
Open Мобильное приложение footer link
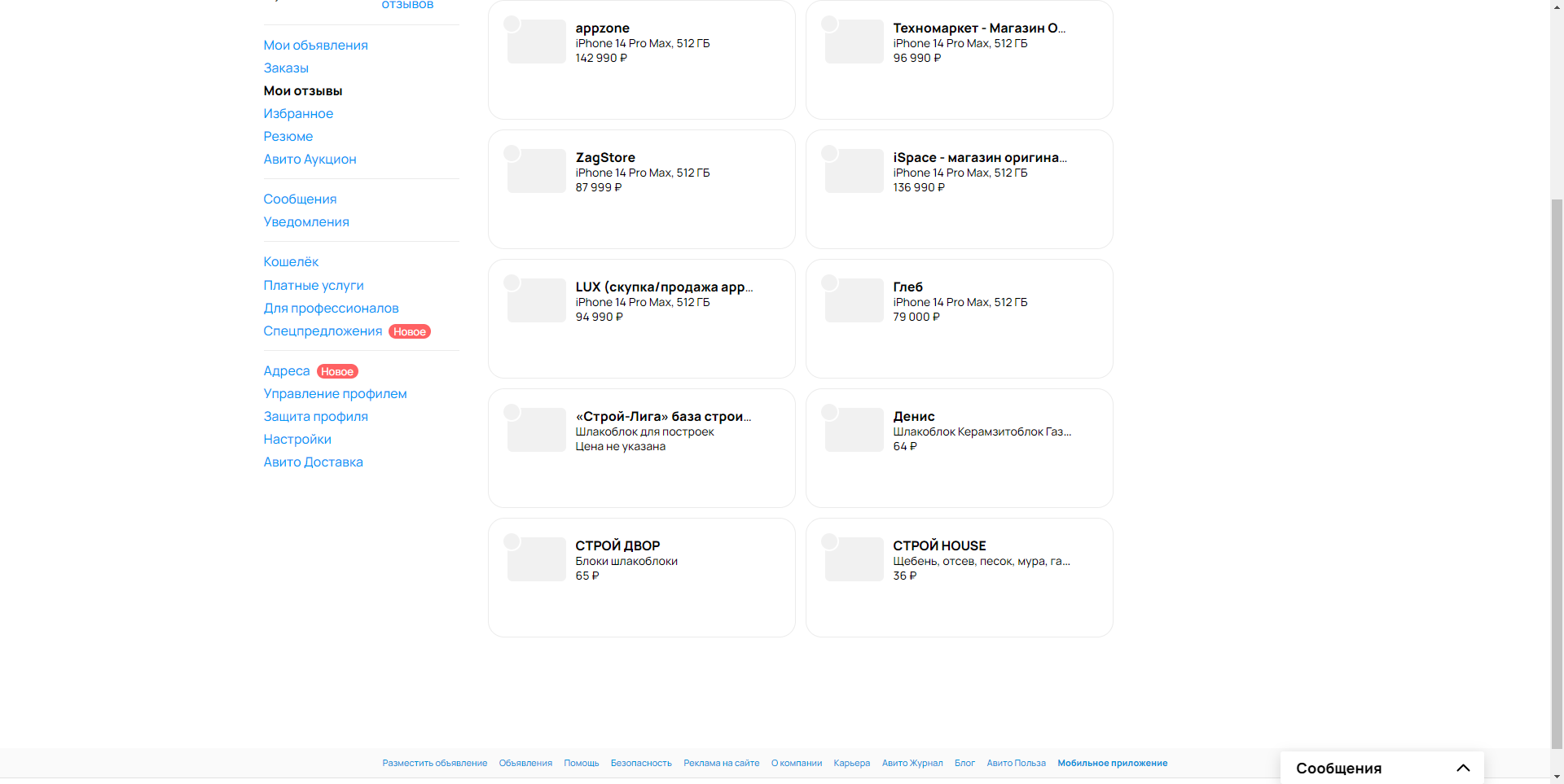[x=1112, y=763]
